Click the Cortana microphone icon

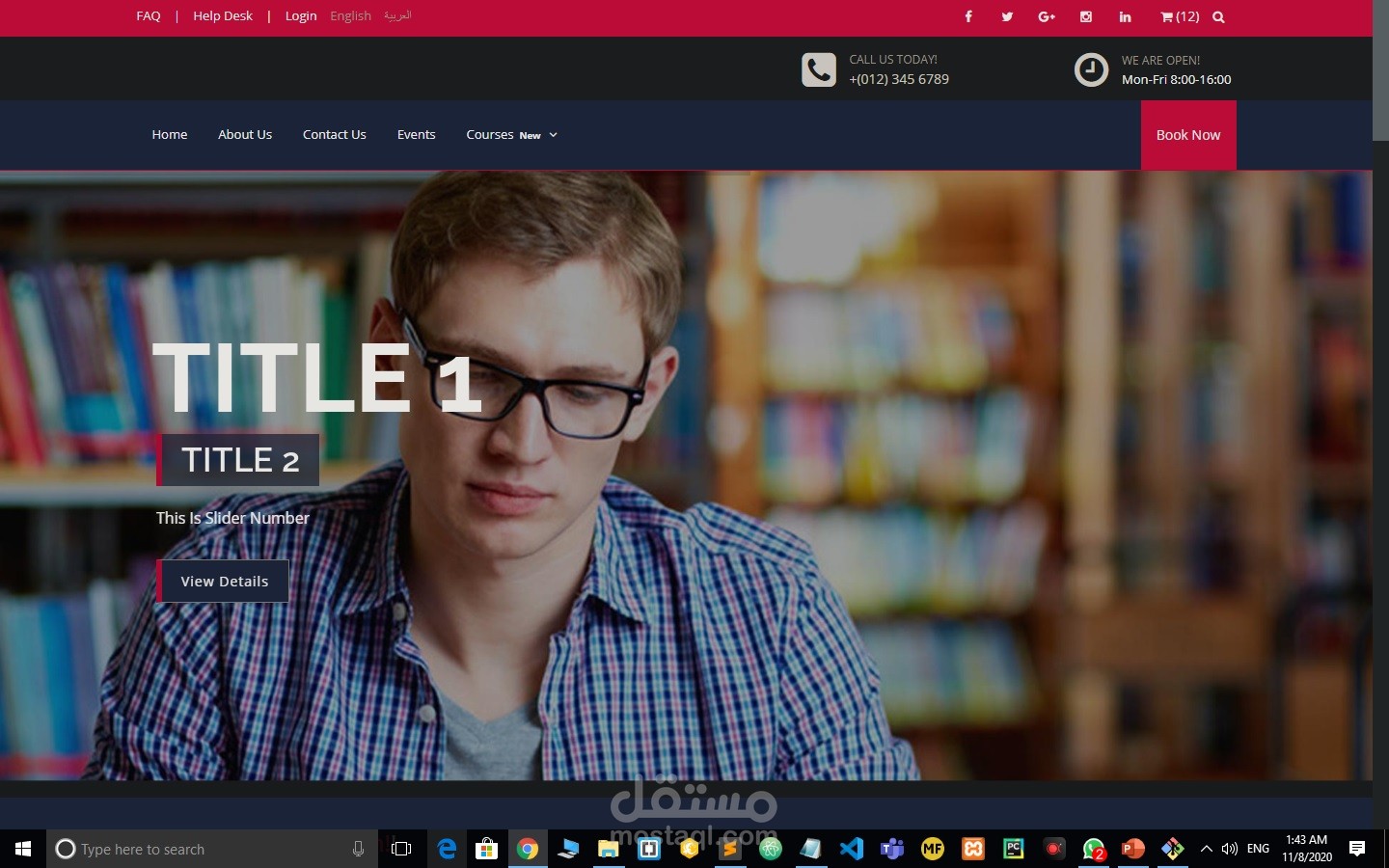tap(358, 849)
